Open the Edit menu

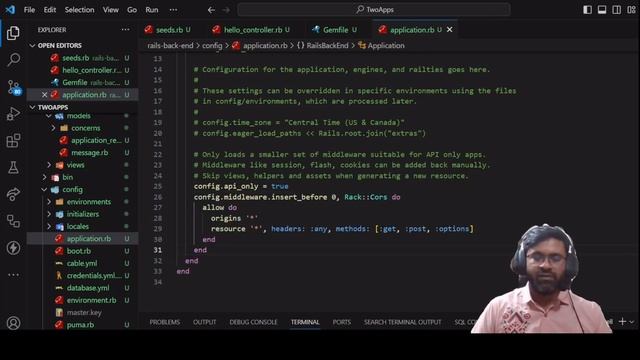point(50,10)
